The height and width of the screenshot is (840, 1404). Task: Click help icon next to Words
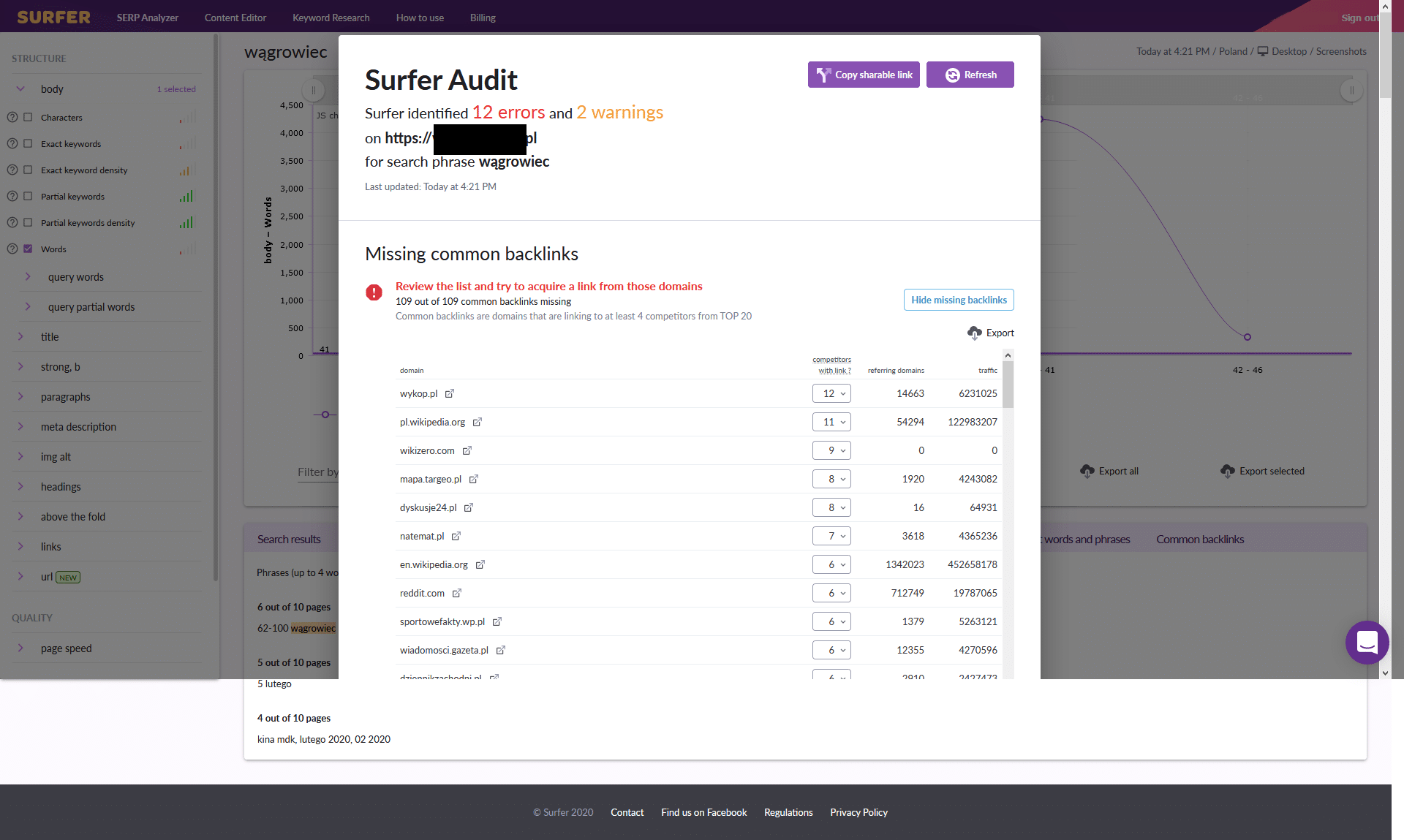click(12, 249)
